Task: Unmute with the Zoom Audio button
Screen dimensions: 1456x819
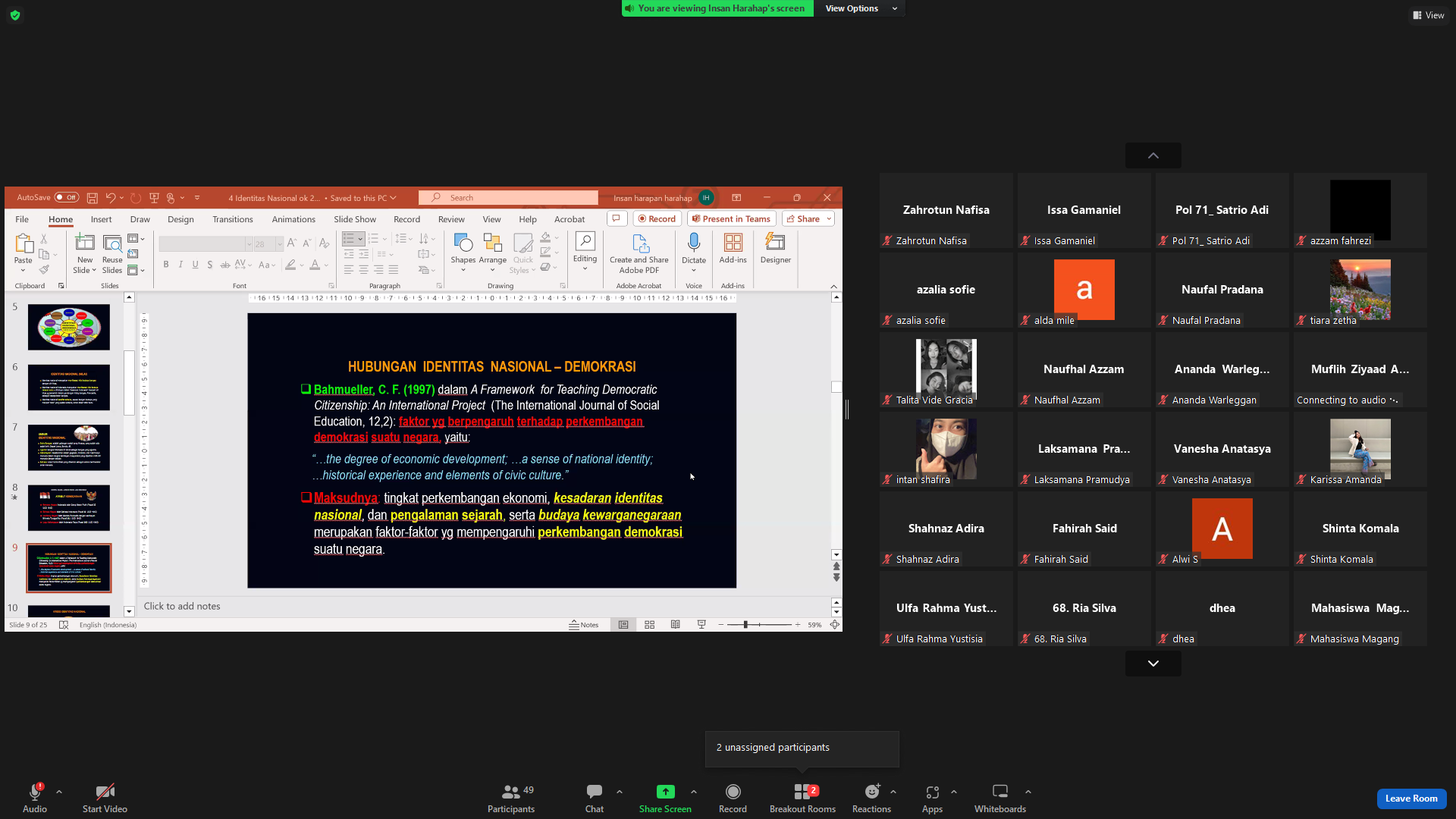Action: (35, 797)
